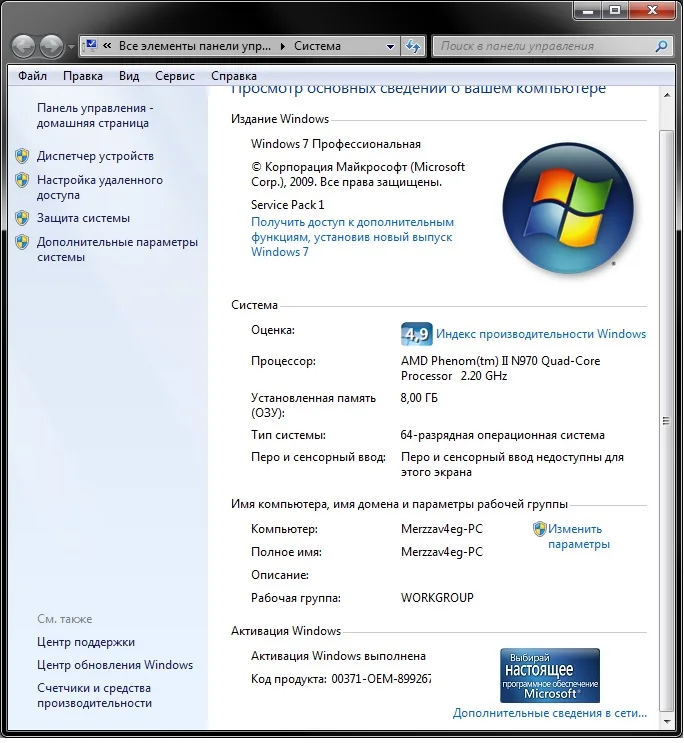Image resolution: width=684 pixels, height=743 pixels.
Task: Open 'Центр поддержки' link
Action: (x=86, y=642)
